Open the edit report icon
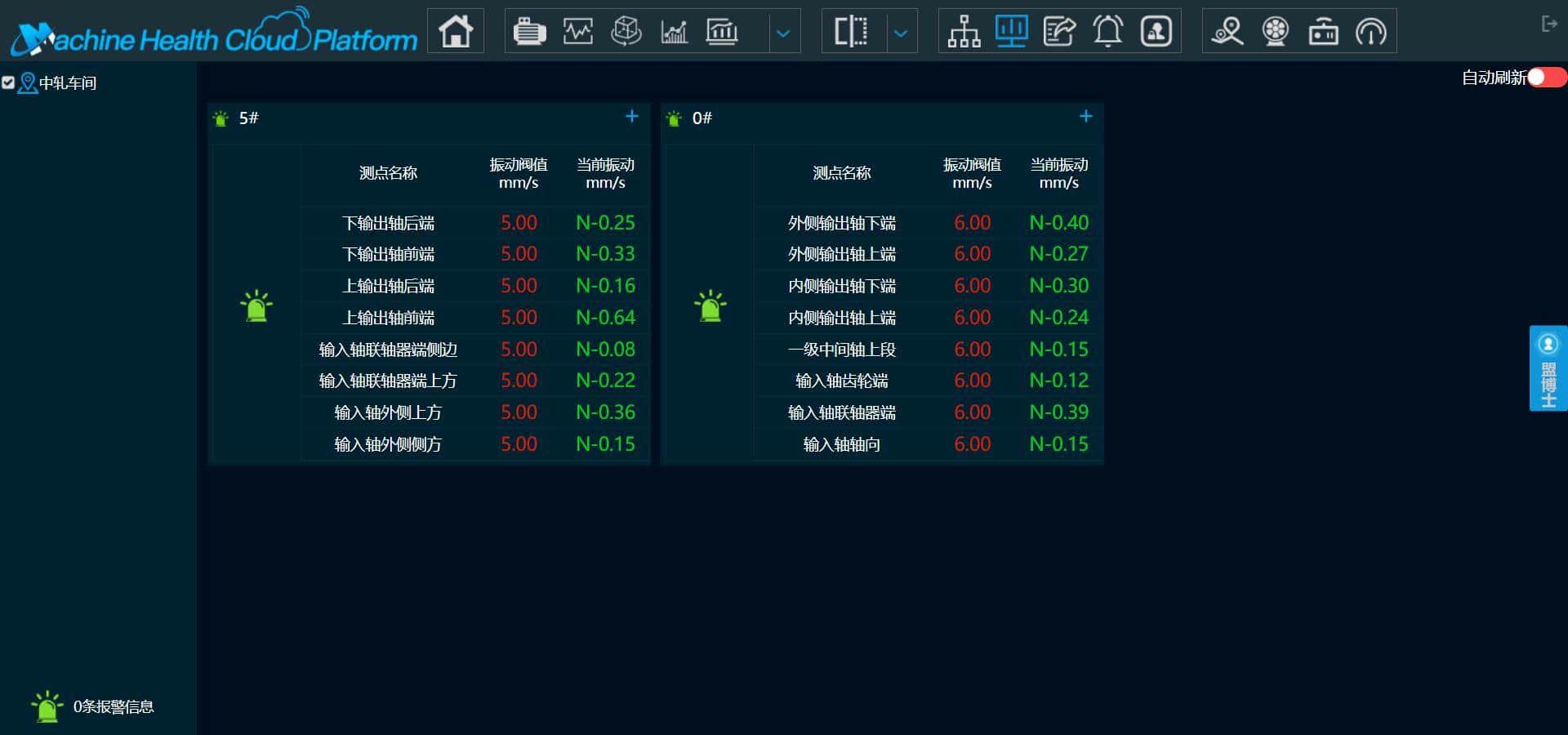1568x735 pixels. [x=1059, y=32]
